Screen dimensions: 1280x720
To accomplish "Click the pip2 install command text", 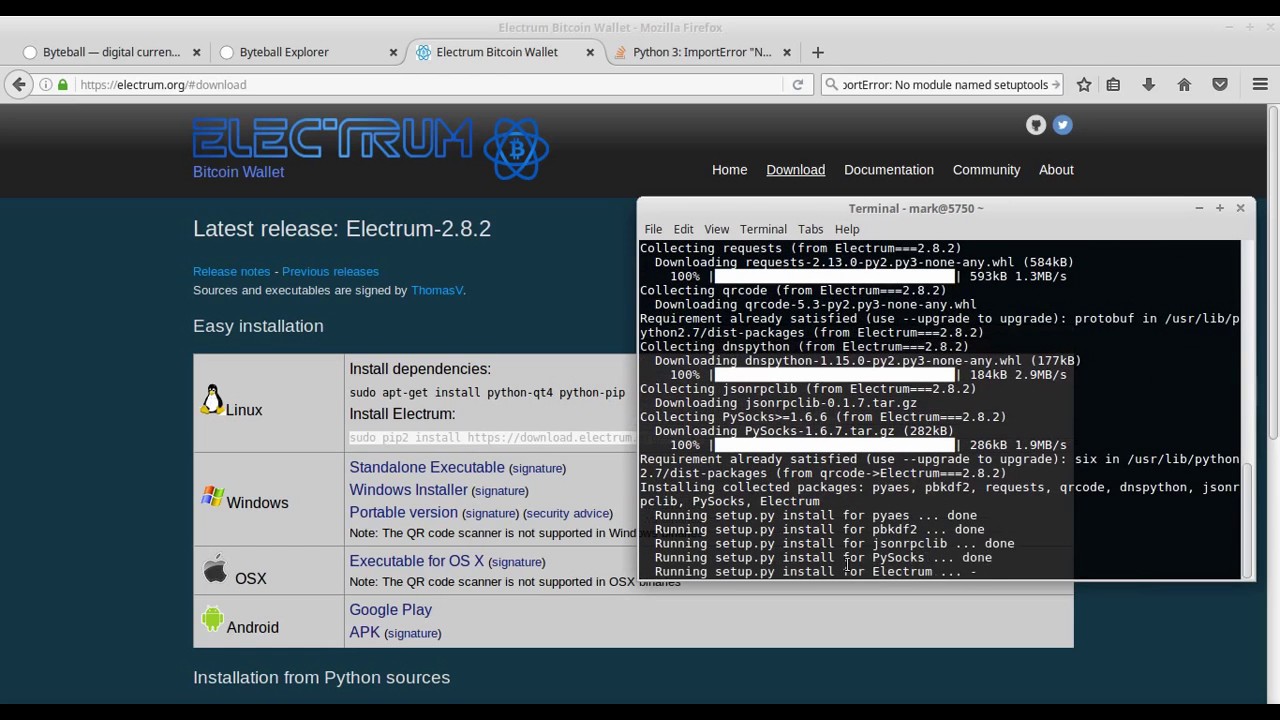I will pos(492,437).
